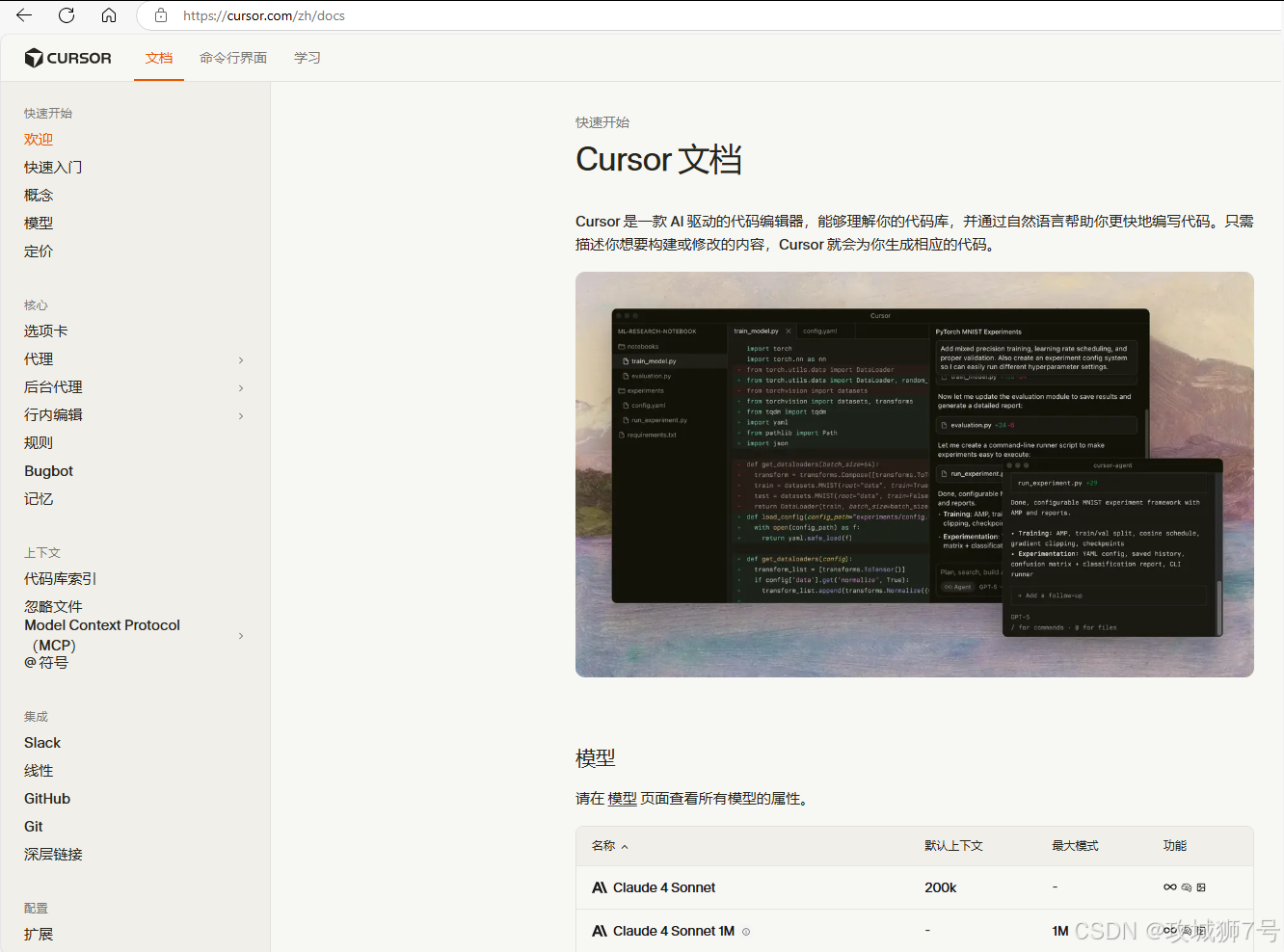Open the 选项卡 sidebar page
The width and height of the screenshot is (1284, 952).
tap(46, 331)
